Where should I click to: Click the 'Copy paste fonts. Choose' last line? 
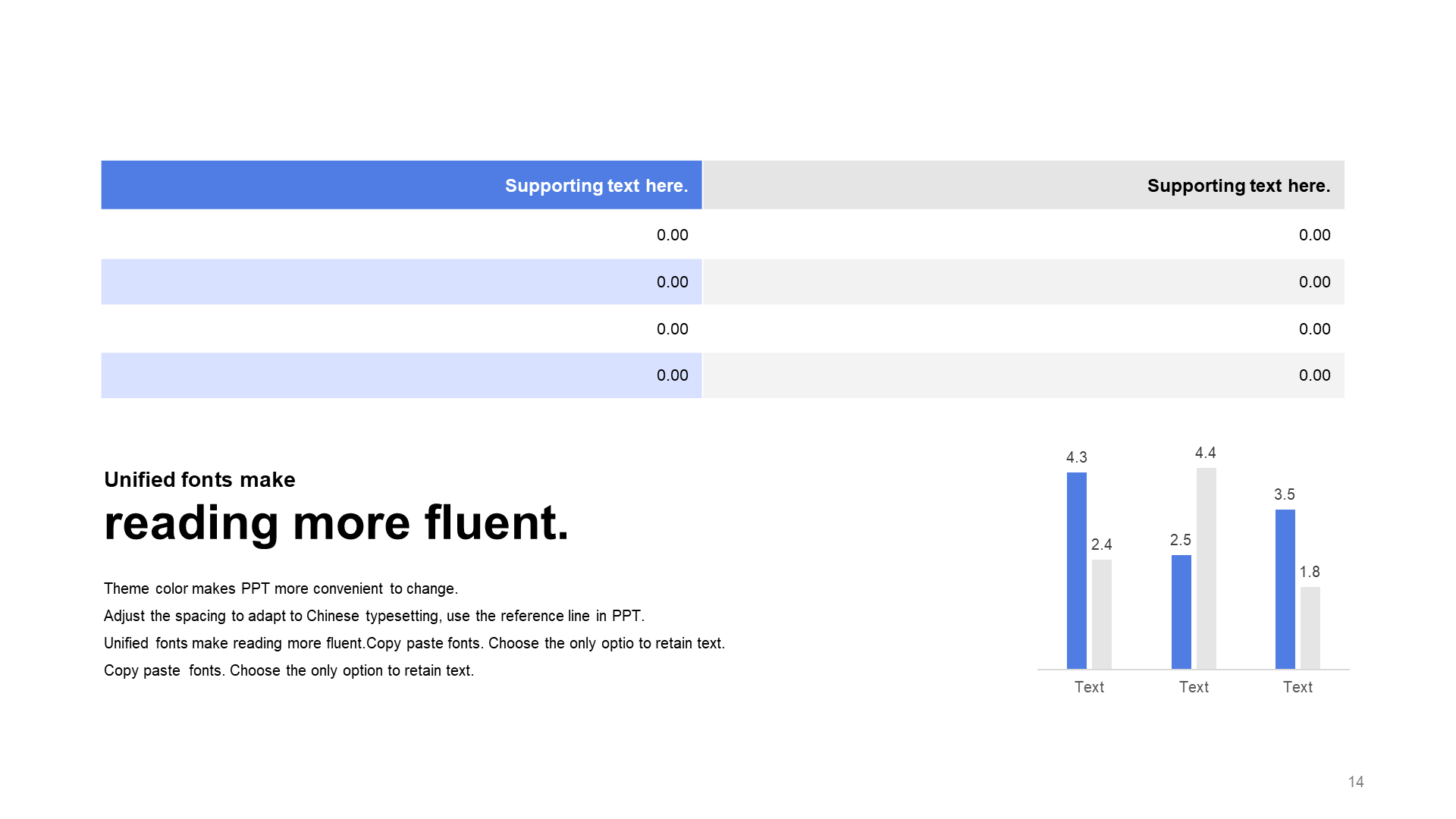coord(289,670)
